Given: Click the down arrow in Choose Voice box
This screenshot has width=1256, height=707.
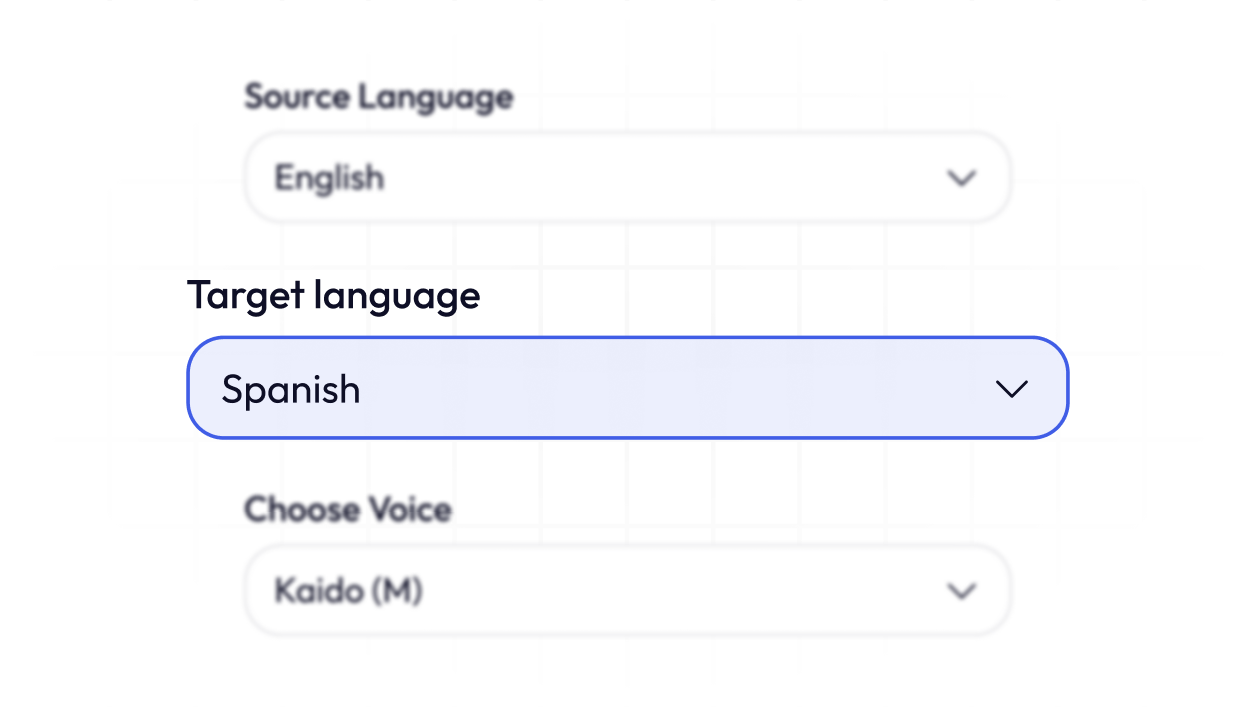Looking at the screenshot, I should [961, 591].
